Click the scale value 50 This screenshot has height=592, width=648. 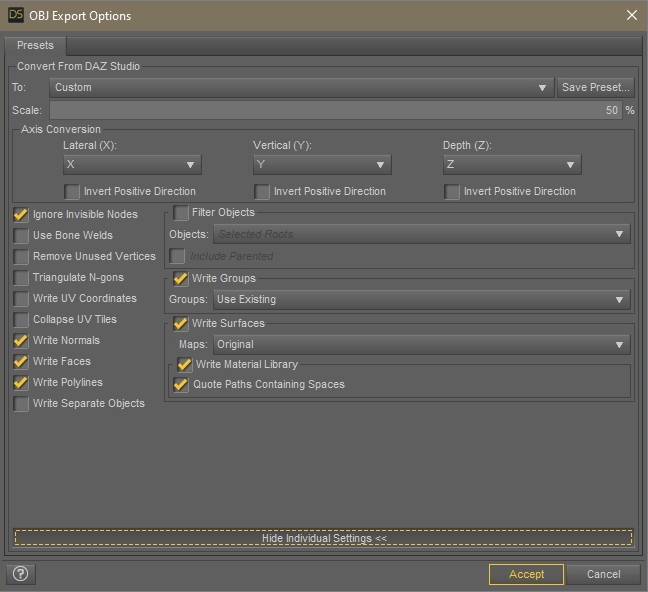[612, 110]
